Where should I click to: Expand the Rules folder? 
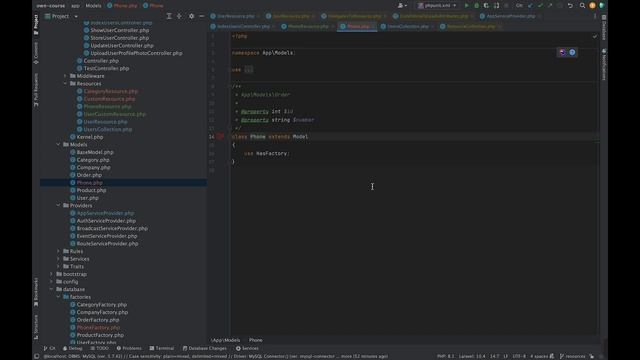tap(58, 251)
